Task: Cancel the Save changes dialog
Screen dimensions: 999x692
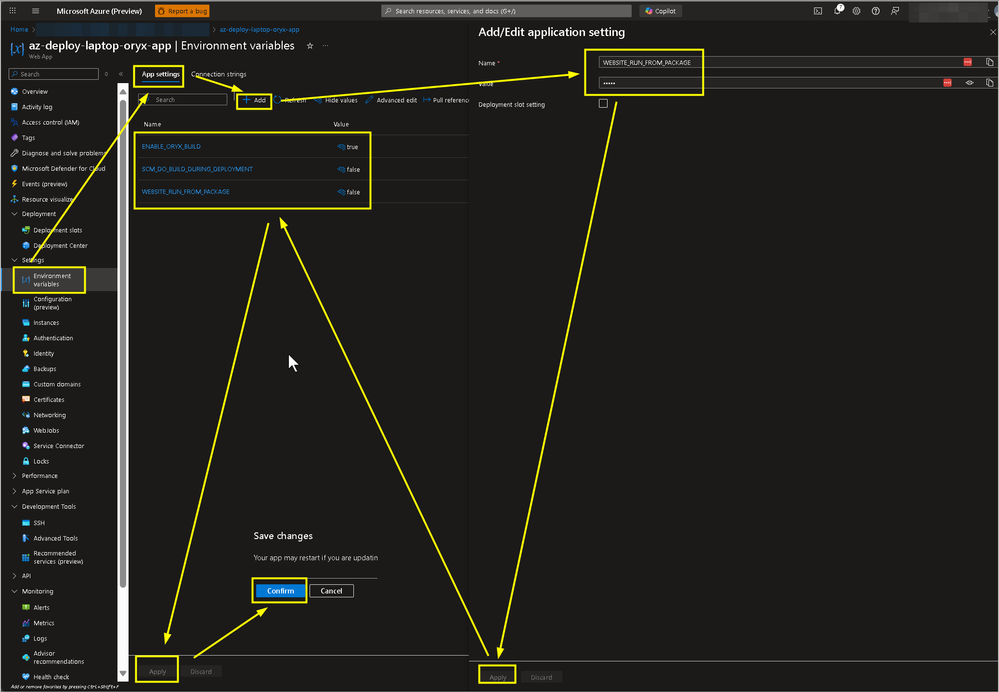Action: tap(331, 591)
